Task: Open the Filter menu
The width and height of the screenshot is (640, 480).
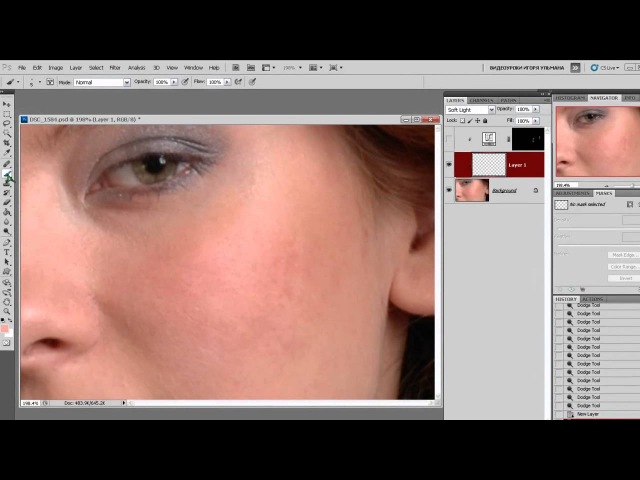Action: coord(115,68)
